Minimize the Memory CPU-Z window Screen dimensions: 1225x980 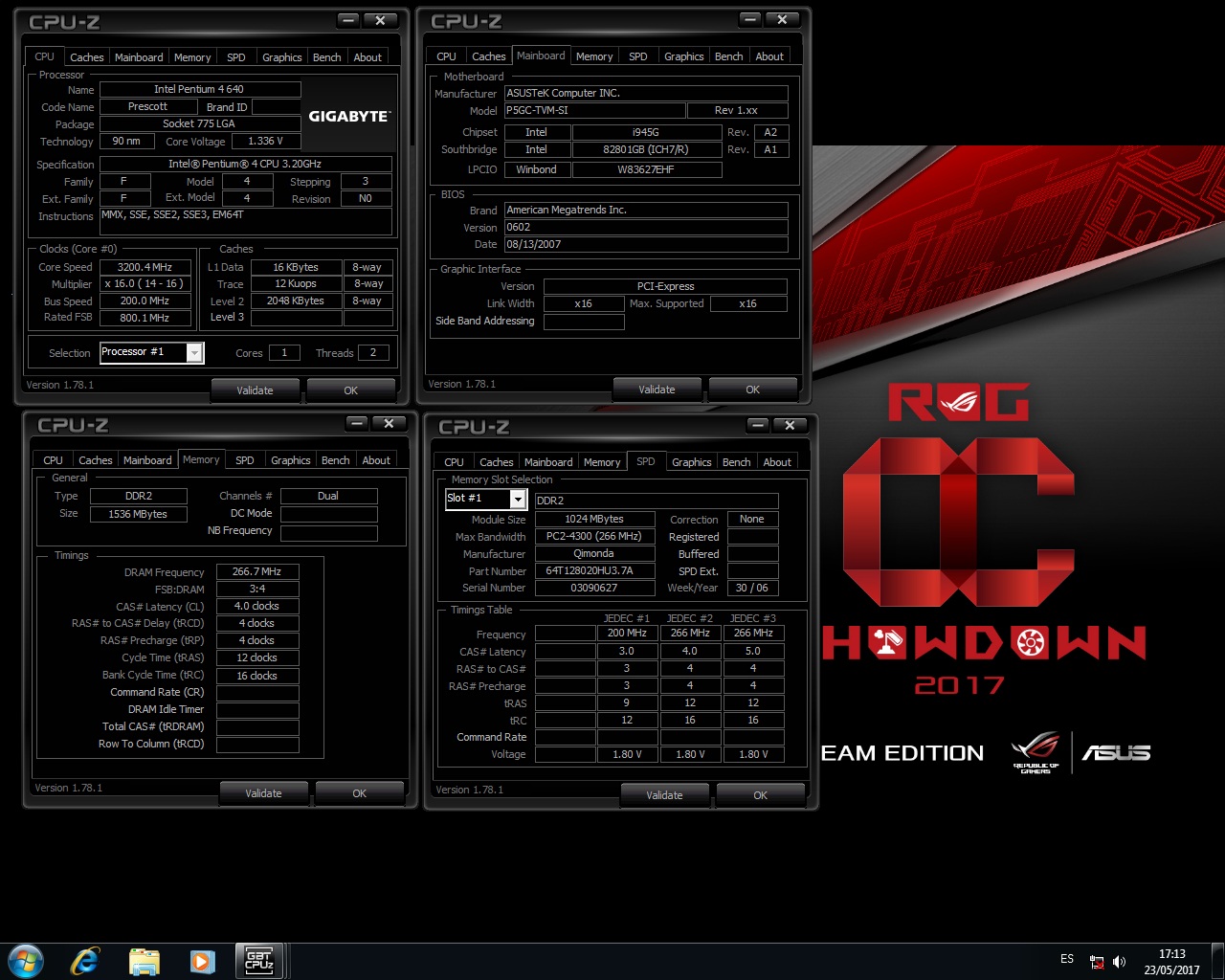(x=358, y=423)
